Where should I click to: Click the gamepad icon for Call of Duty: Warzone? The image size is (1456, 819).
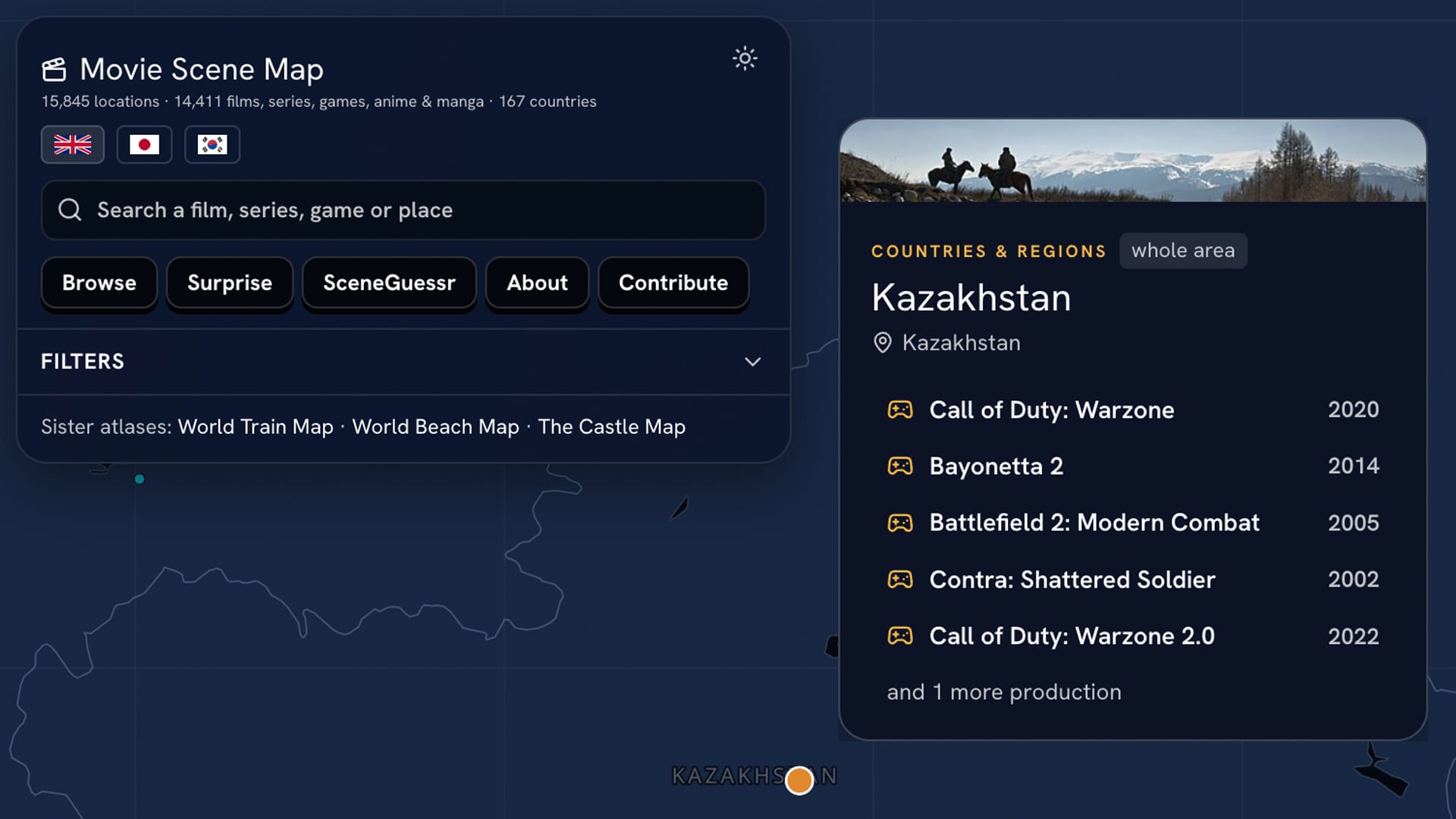click(x=900, y=409)
